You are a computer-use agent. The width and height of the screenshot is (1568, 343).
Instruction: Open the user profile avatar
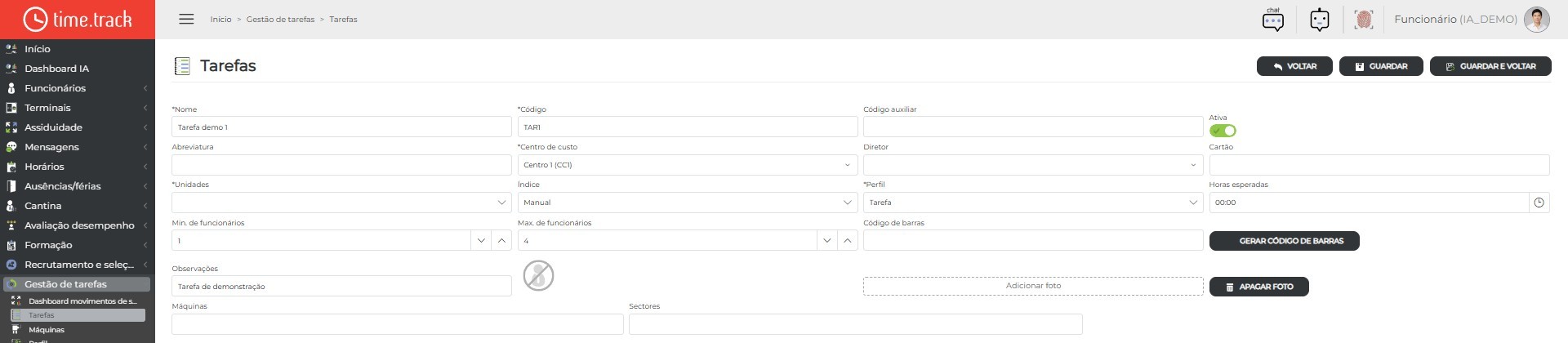tap(1536, 20)
